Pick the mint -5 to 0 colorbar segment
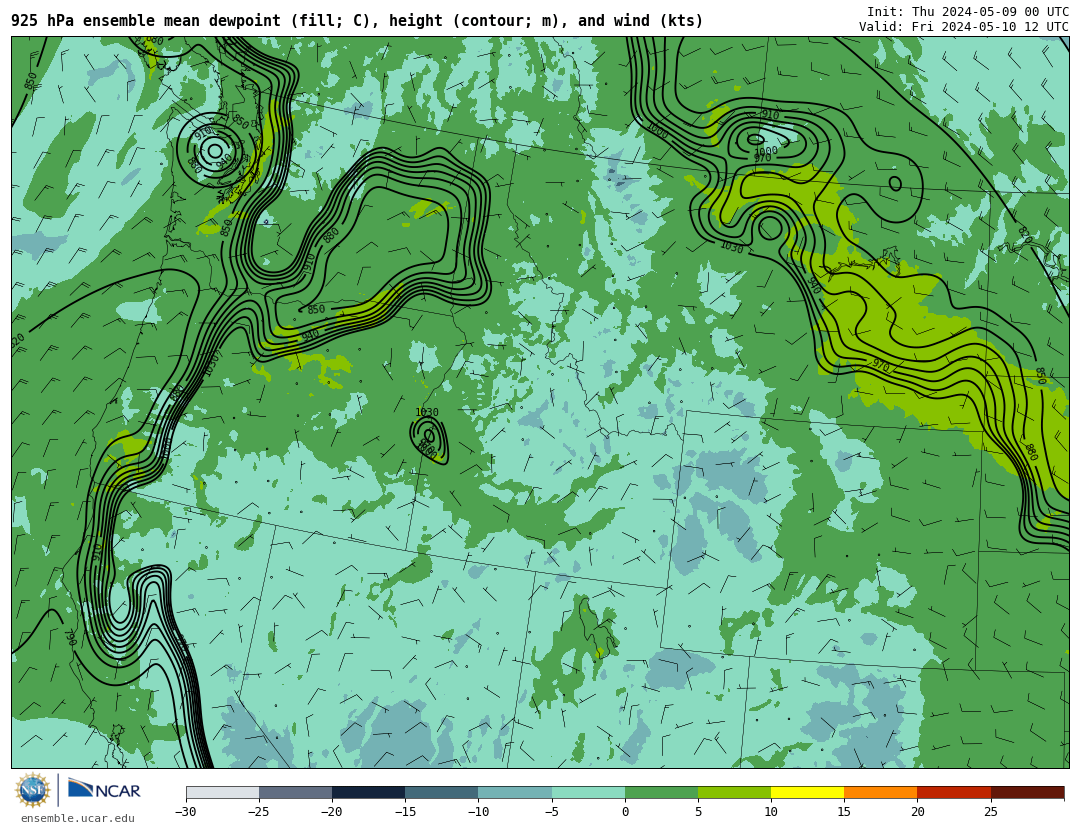The height and width of the screenshot is (831, 1080). point(588,792)
